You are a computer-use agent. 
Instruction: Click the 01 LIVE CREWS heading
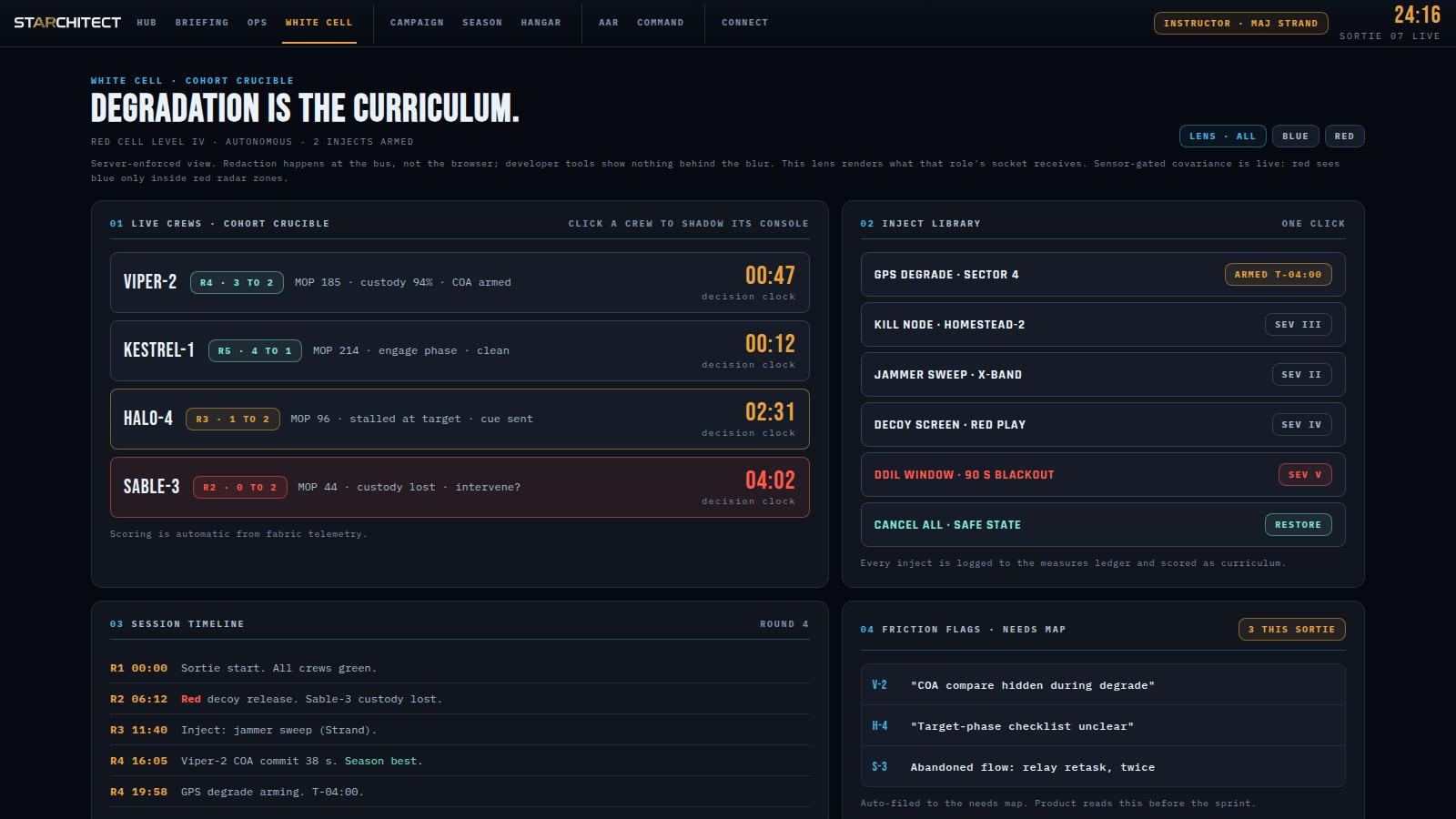pyautogui.click(x=219, y=223)
